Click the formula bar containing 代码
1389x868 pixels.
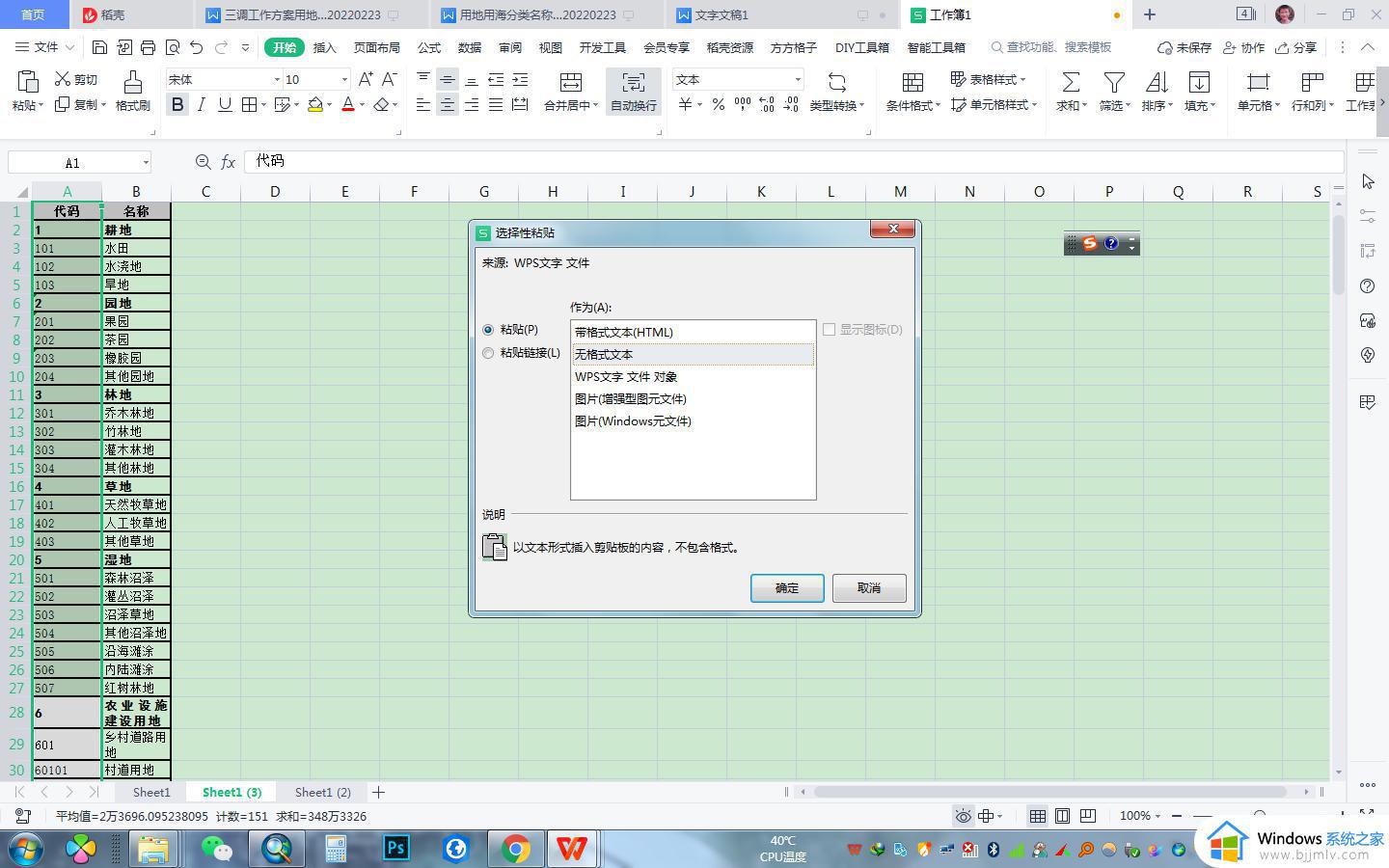[794, 162]
